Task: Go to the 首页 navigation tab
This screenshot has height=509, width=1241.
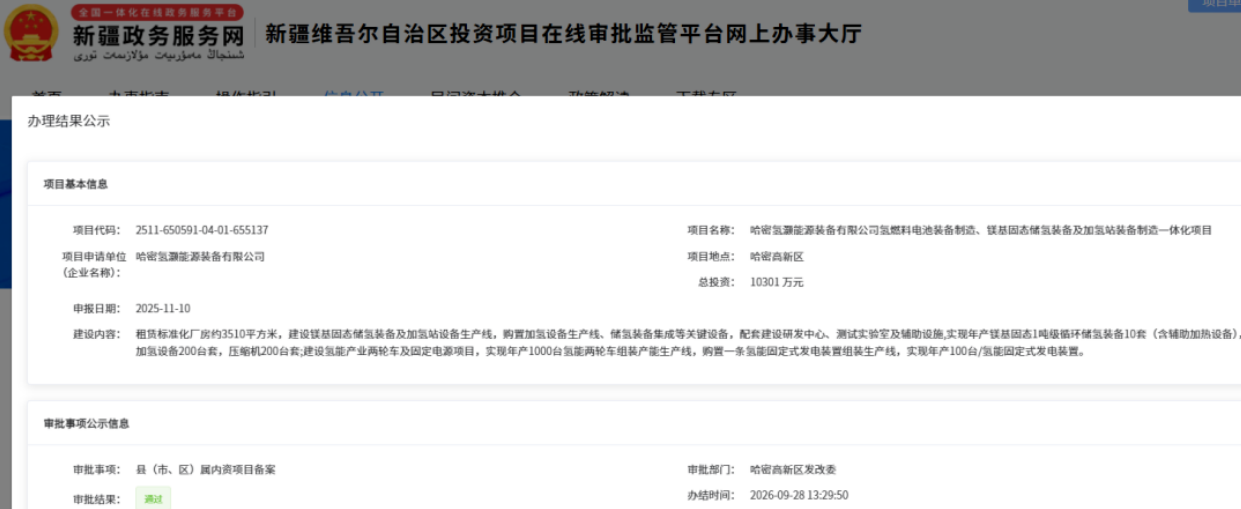Action: pos(46,96)
